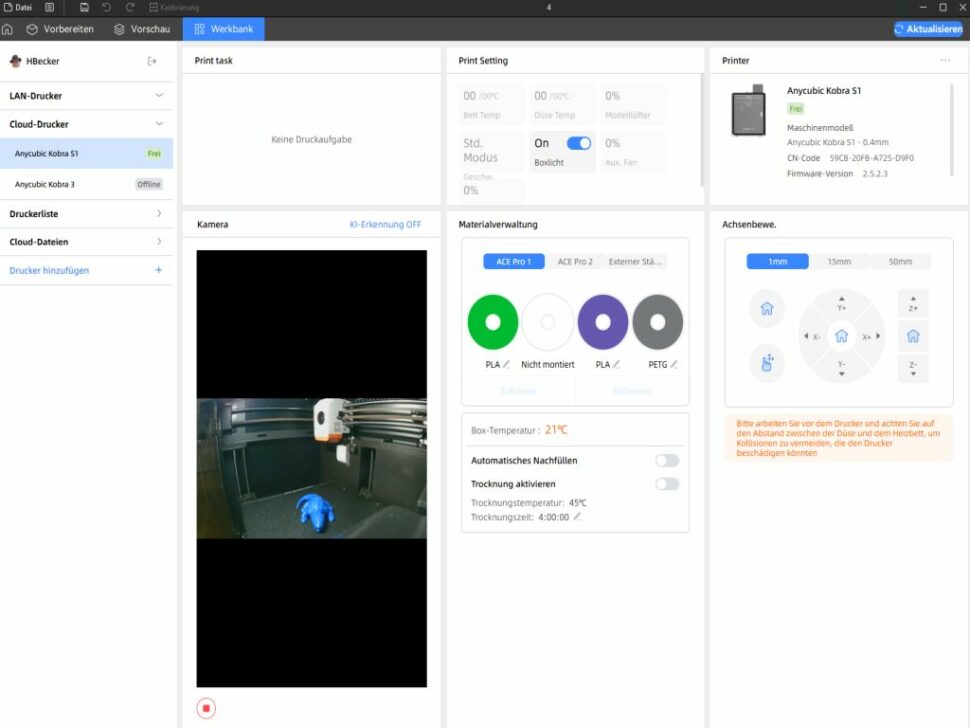Viewport: 970px width, 728px height.
Task: Toggle Automatisches Nachfüllen switch
Action: 667,461
